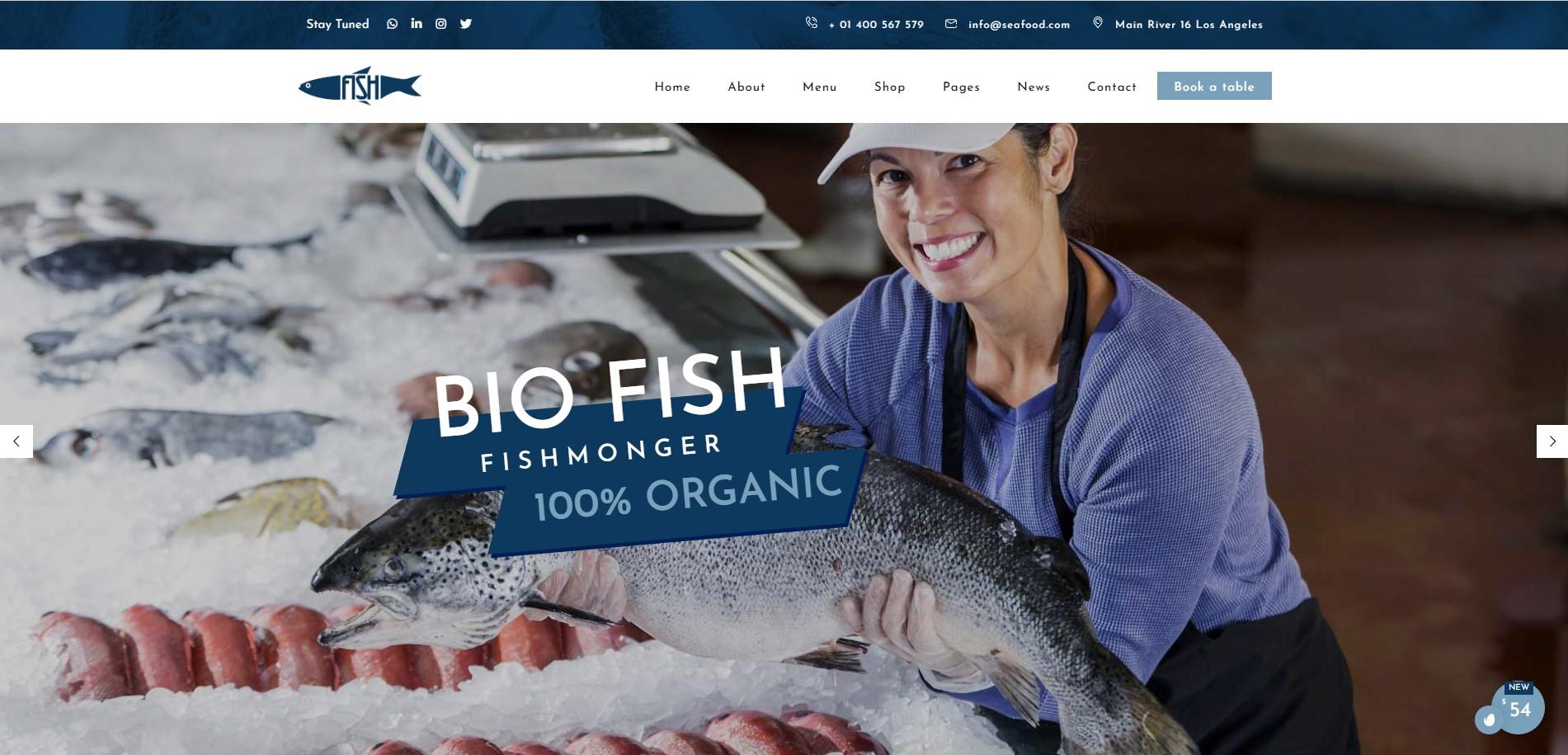Click the envelope email icon
The image size is (1568, 755).
(x=951, y=24)
